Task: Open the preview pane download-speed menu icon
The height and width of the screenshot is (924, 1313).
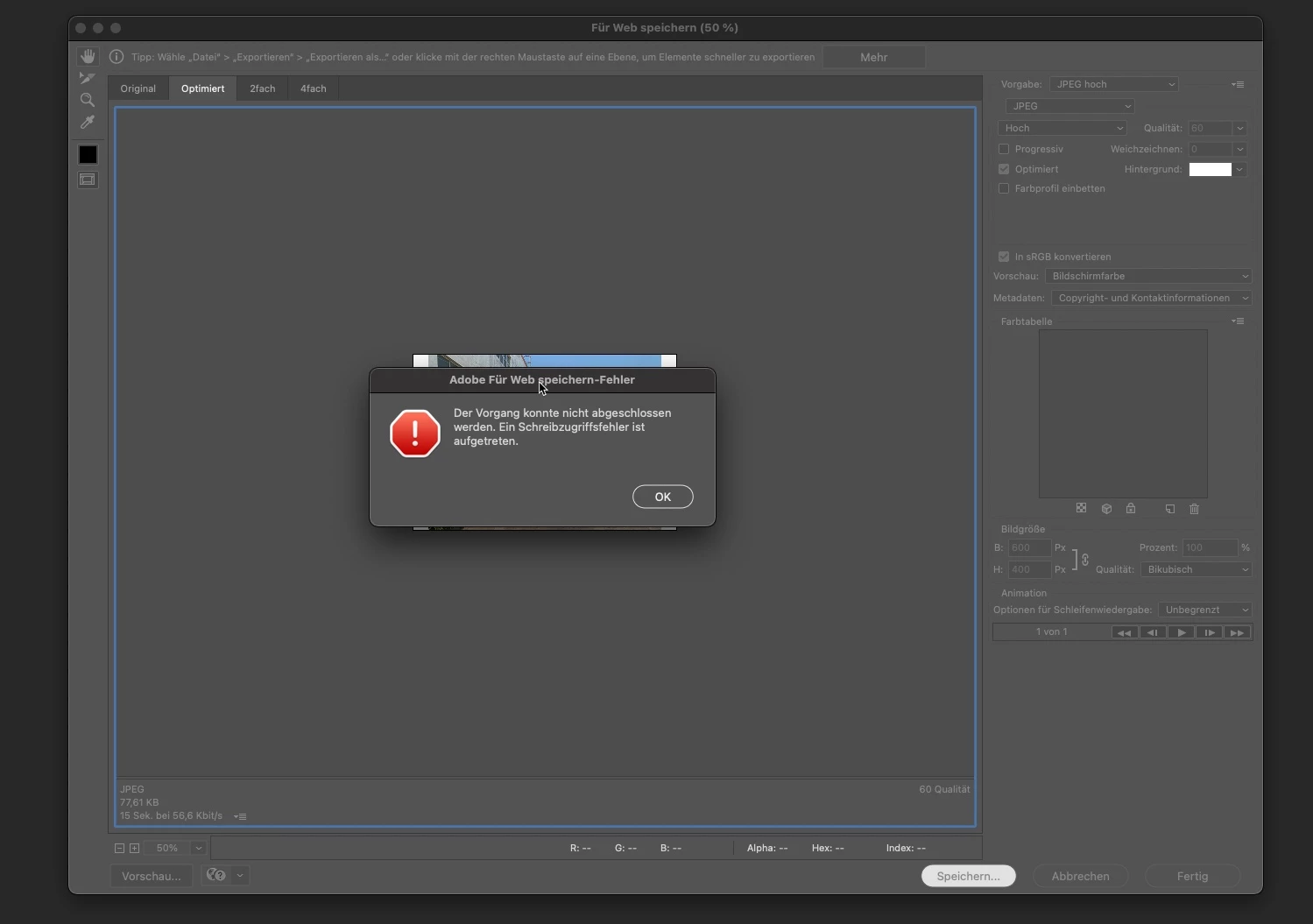Action: click(240, 816)
